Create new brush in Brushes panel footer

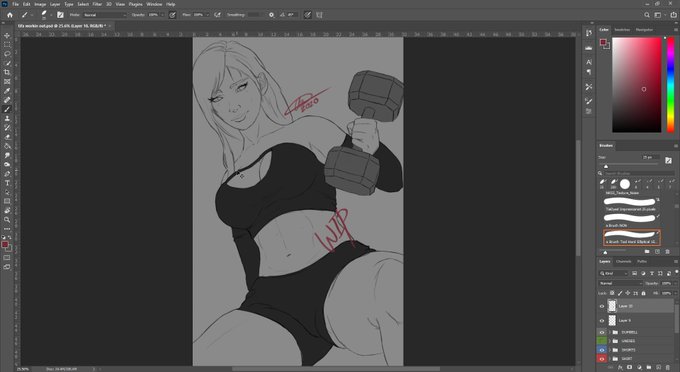pos(657,251)
